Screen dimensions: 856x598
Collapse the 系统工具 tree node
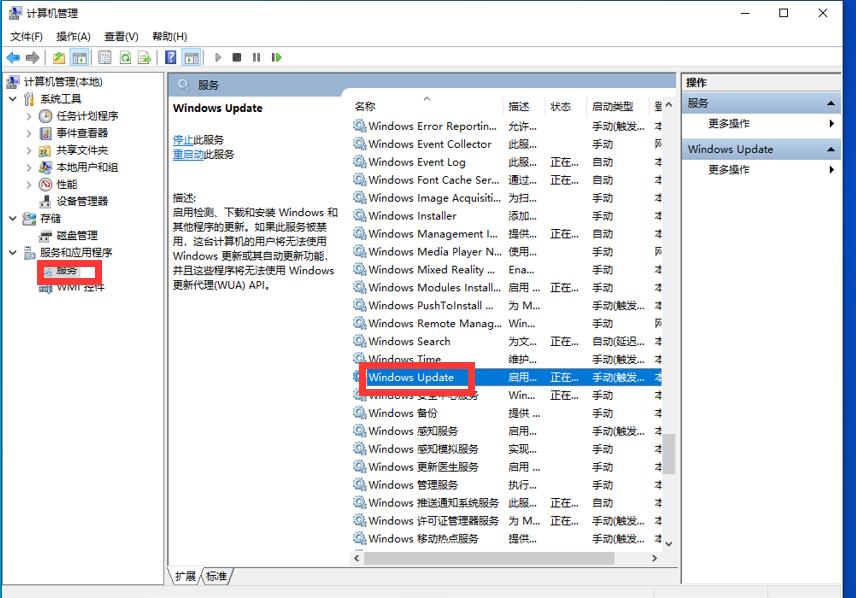tap(12, 97)
